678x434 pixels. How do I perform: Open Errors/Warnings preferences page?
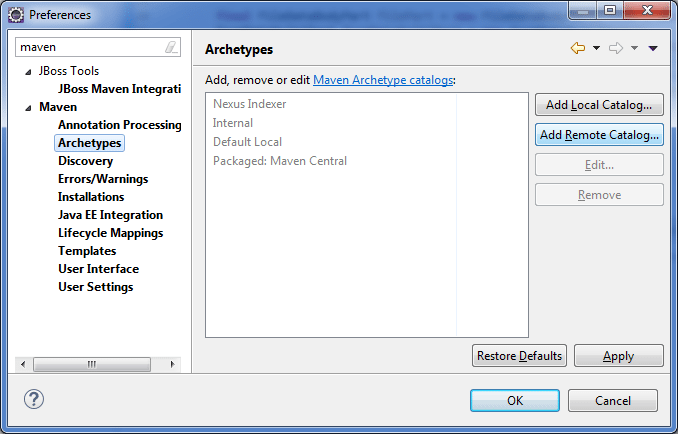pos(103,179)
